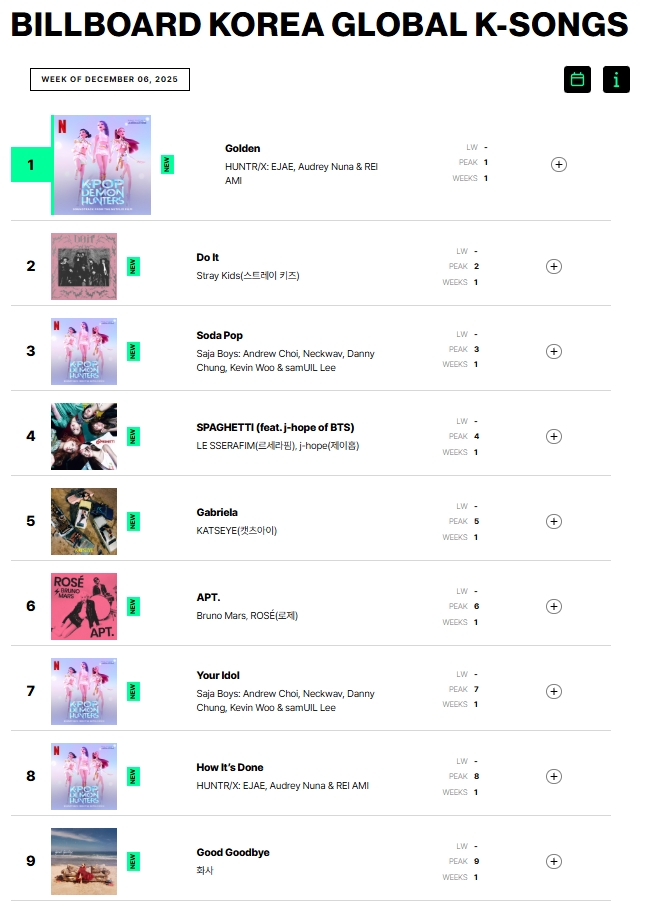The width and height of the screenshot is (655, 908).
Task: Click plus icon for How It's Done
Action: (x=554, y=776)
